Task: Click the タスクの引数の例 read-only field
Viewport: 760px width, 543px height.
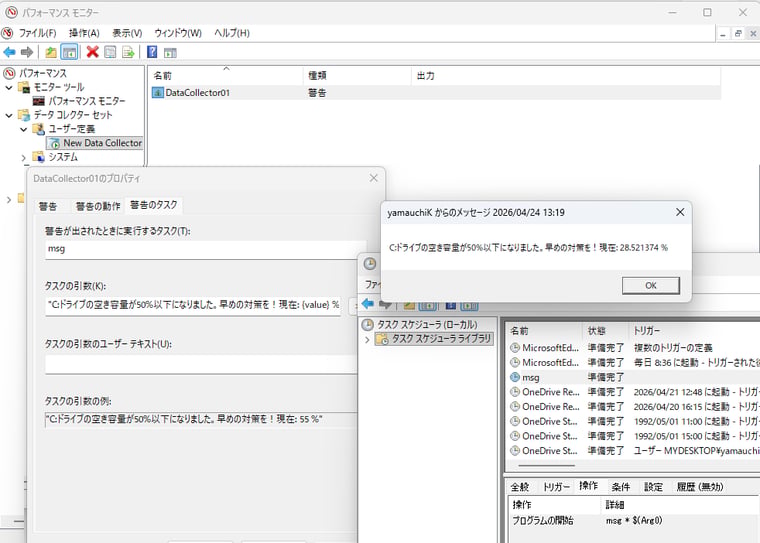Action: 201,419
